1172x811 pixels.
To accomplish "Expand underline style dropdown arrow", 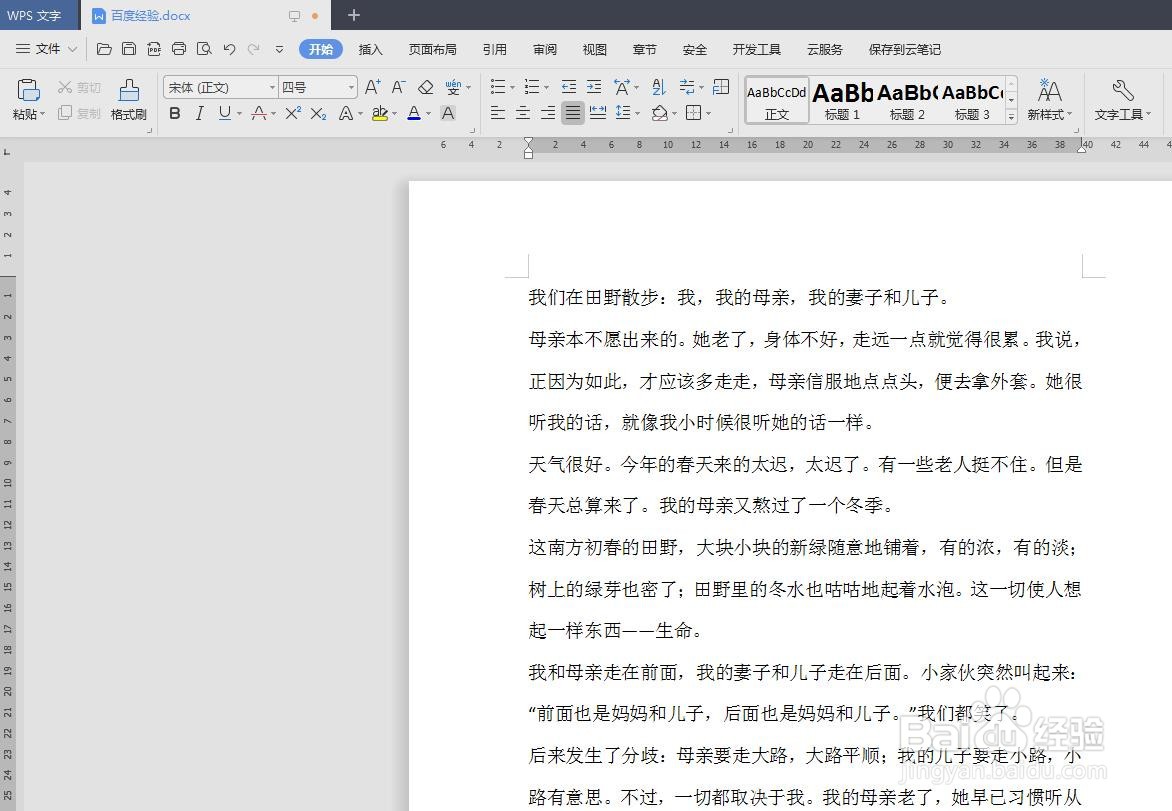I will (239, 114).
